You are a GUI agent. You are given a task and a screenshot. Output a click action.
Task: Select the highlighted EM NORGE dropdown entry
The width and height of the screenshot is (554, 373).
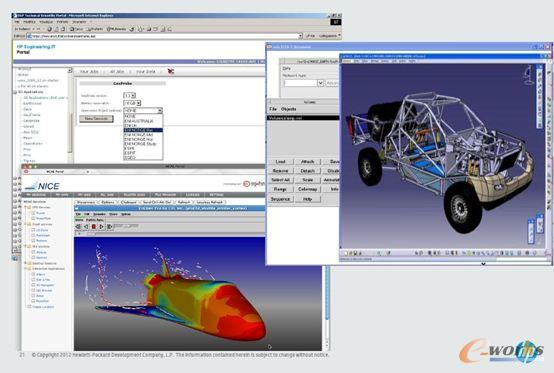tap(143, 130)
